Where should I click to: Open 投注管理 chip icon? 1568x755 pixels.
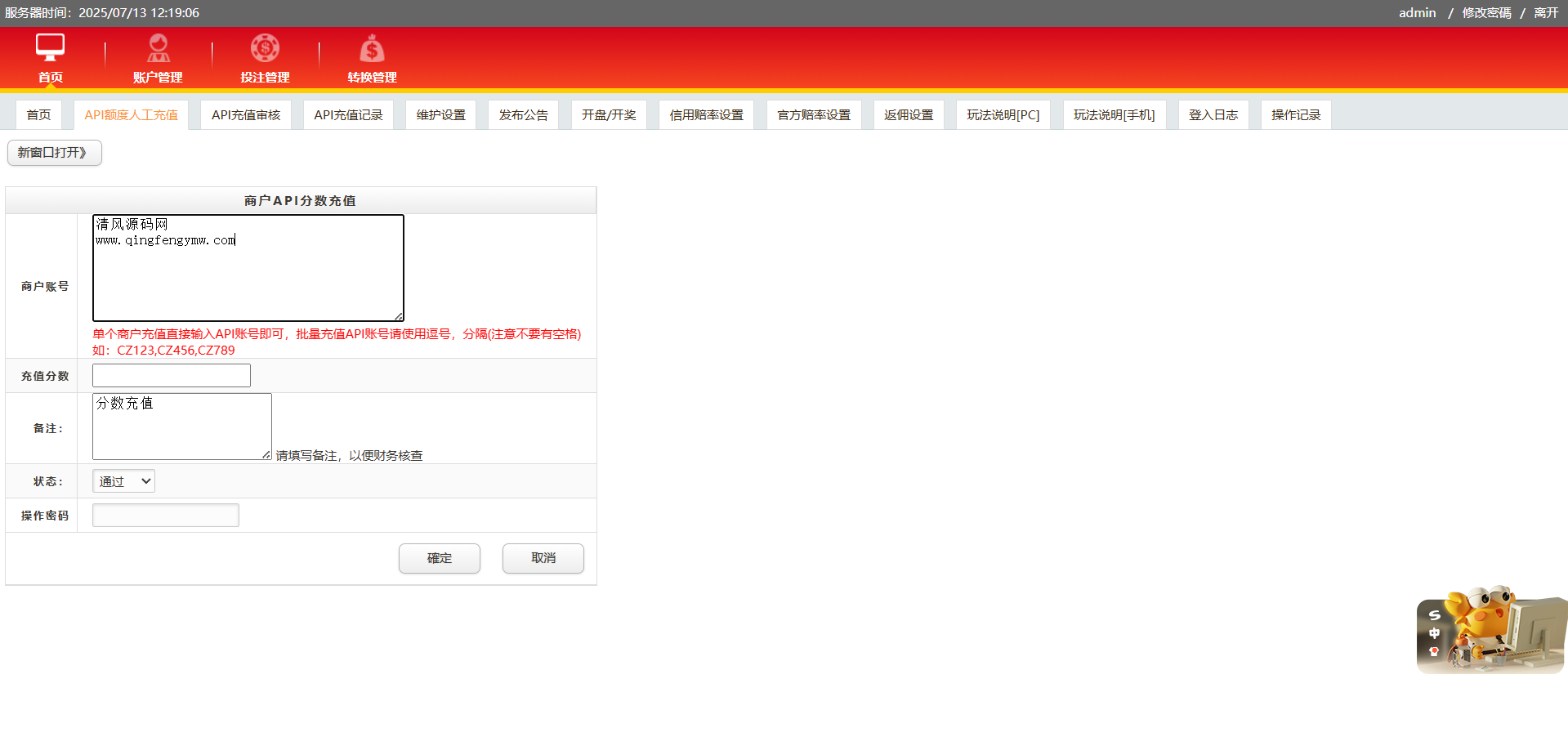265,49
